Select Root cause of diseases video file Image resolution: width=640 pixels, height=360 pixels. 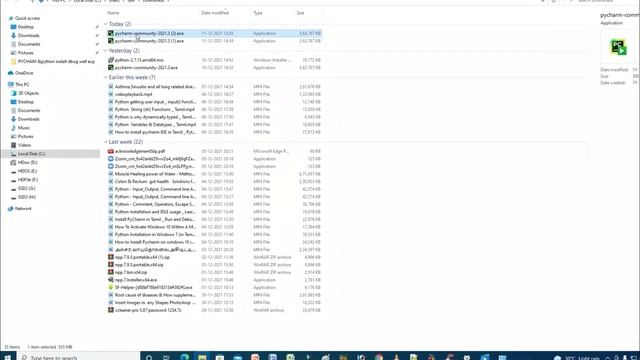155,295
